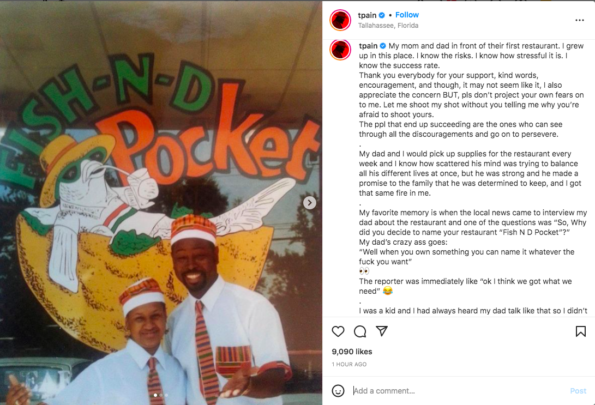
Task: Follow the tpain account
Action: pyautogui.click(x=407, y=15)
